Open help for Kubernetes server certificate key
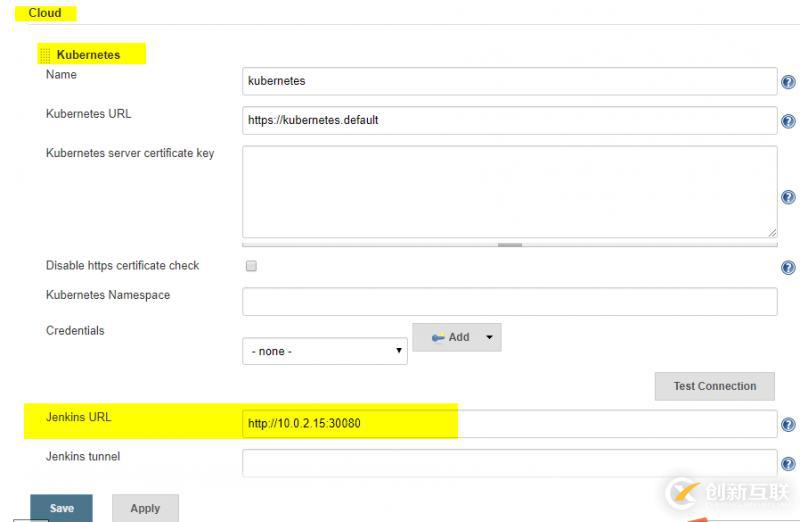The image size is (800, 522). tap(788, 197)
